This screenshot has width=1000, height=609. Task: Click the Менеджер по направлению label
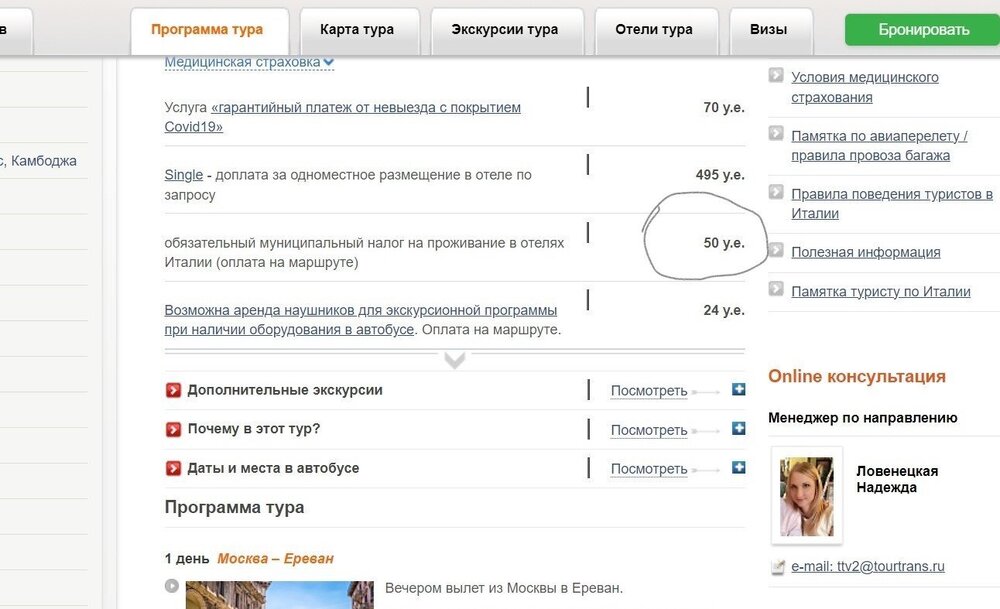[862, 418]
